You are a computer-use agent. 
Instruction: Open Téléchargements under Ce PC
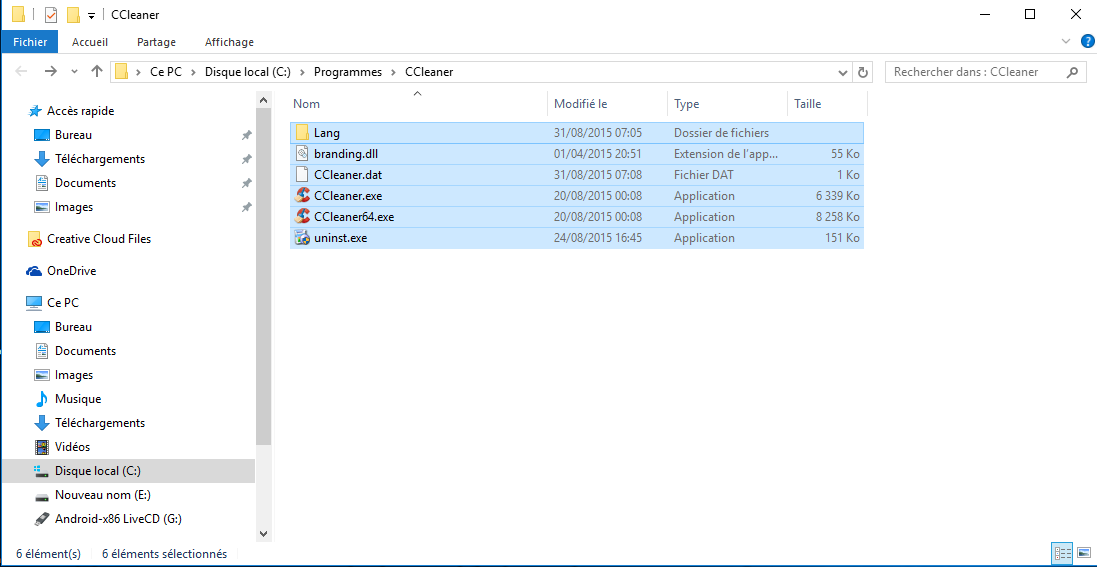point(100,423)
